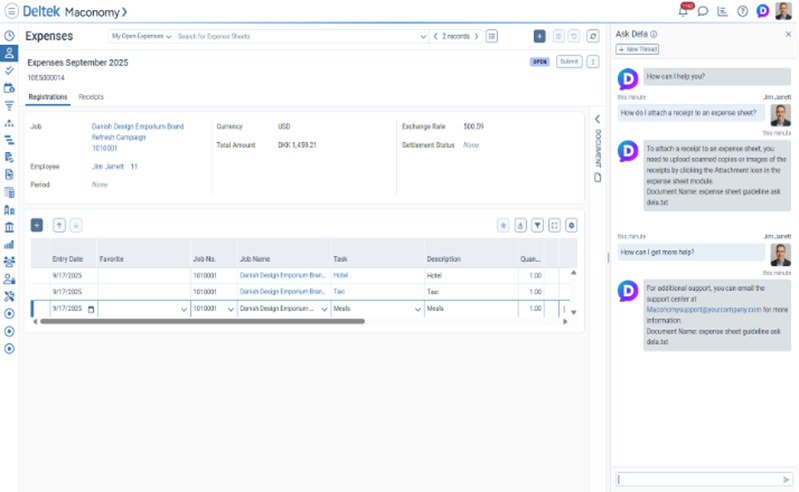
Task: Move the selected row up
Action: click(59, 225)
